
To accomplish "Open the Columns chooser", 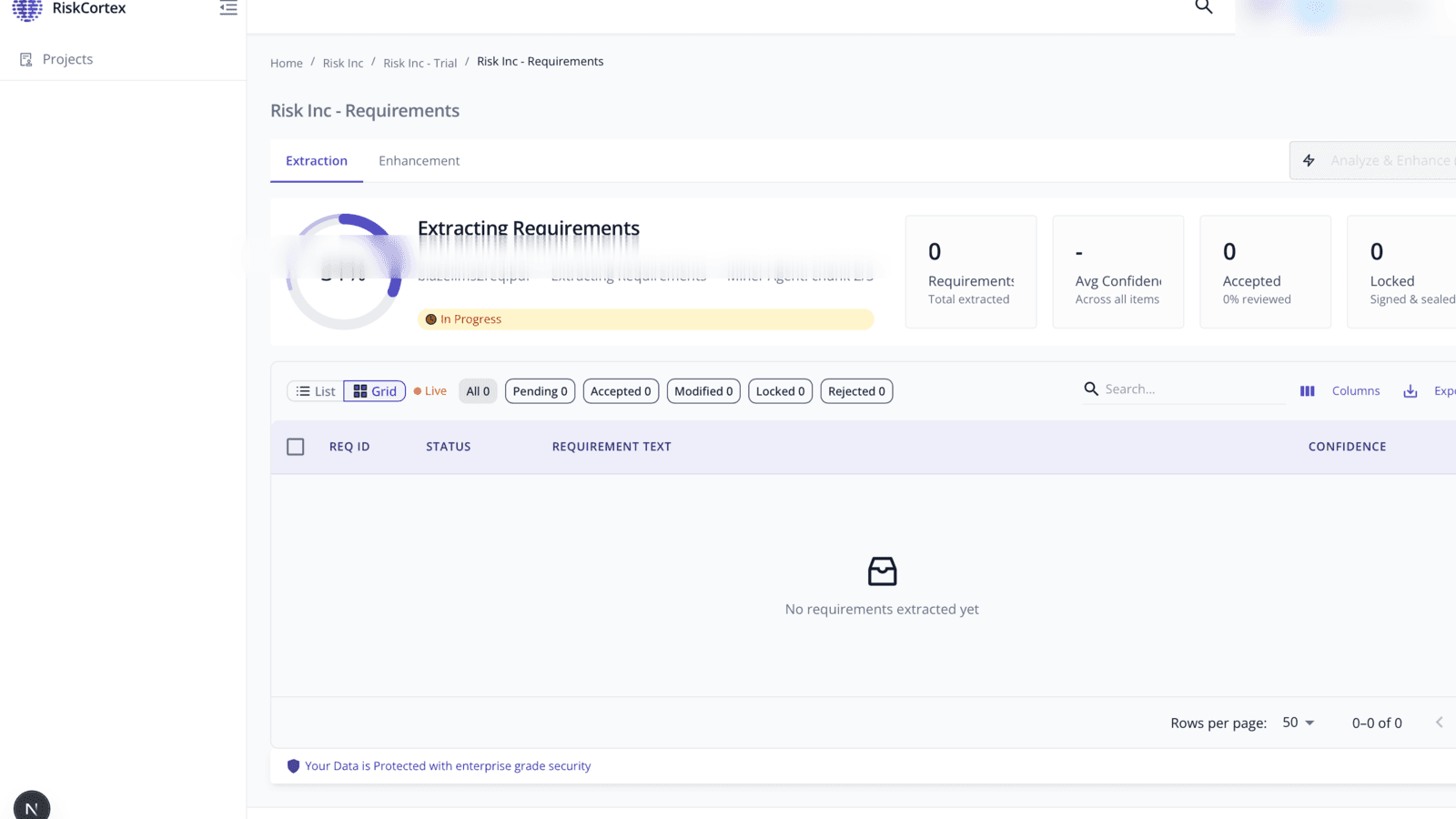I will [1356, 391].
